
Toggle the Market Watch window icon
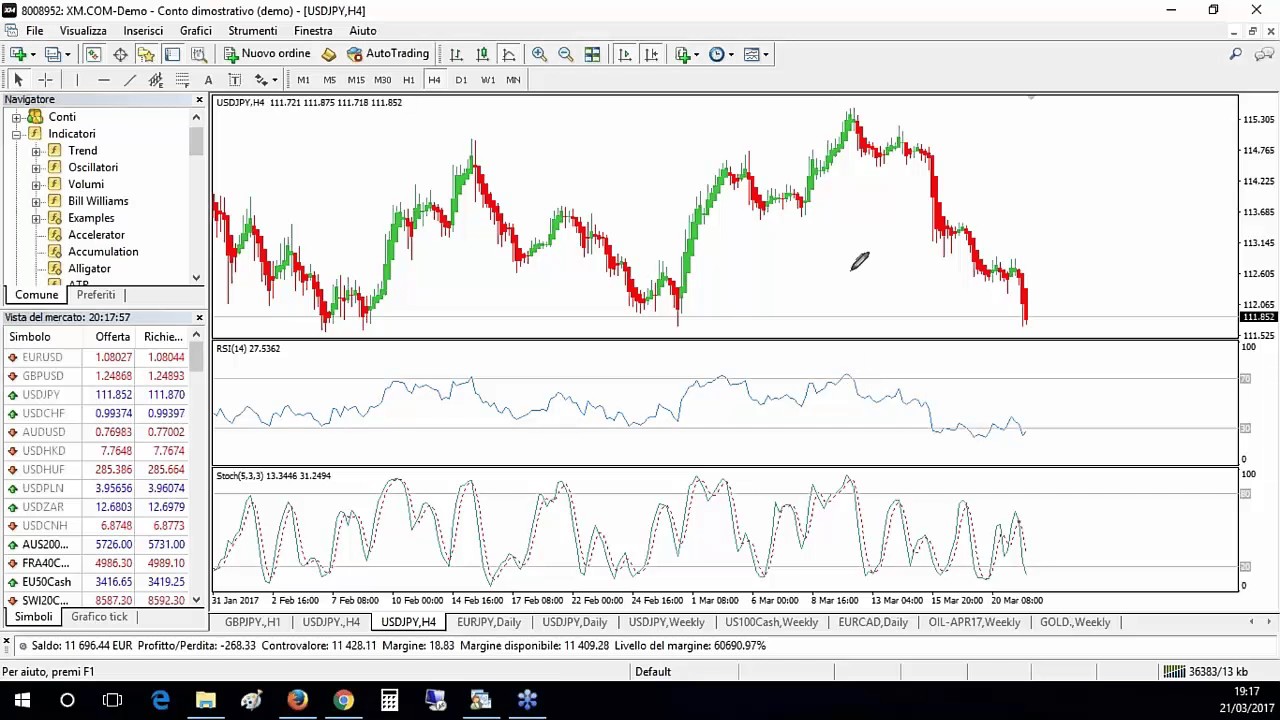pyautogui.click(x=93, y=54)
